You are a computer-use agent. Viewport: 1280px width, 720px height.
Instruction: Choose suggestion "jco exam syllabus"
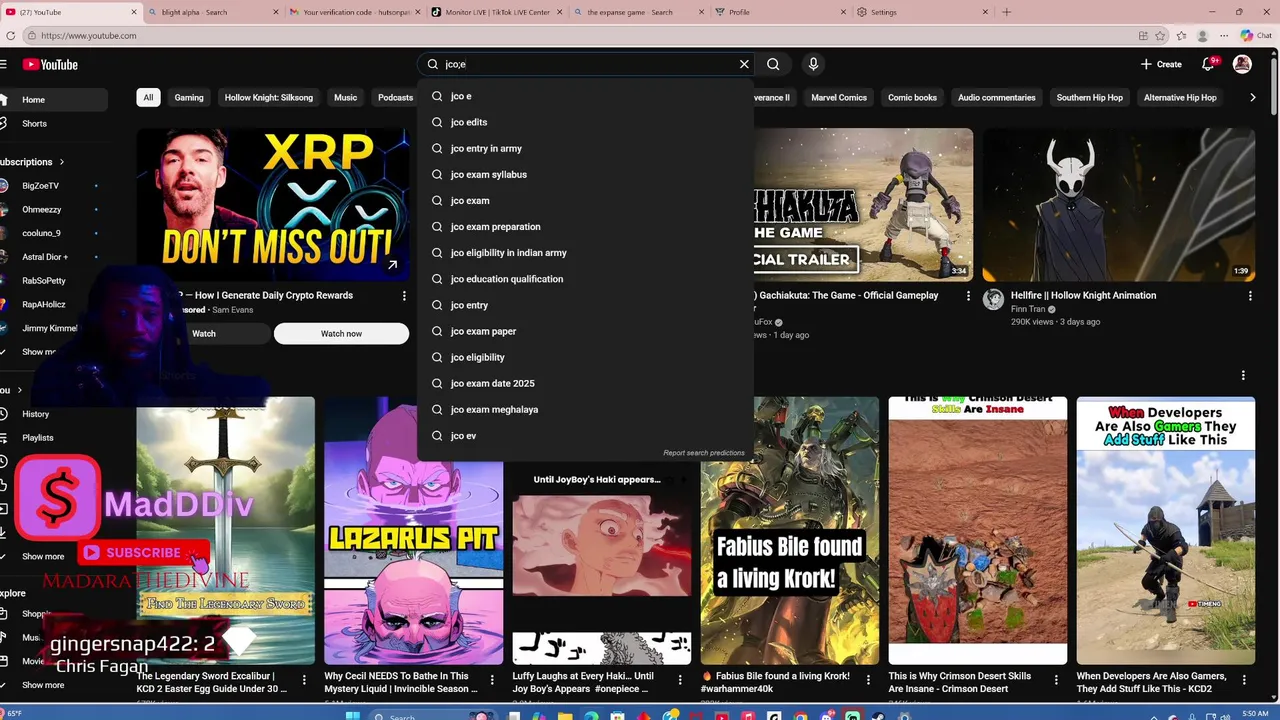coord(585,174)
